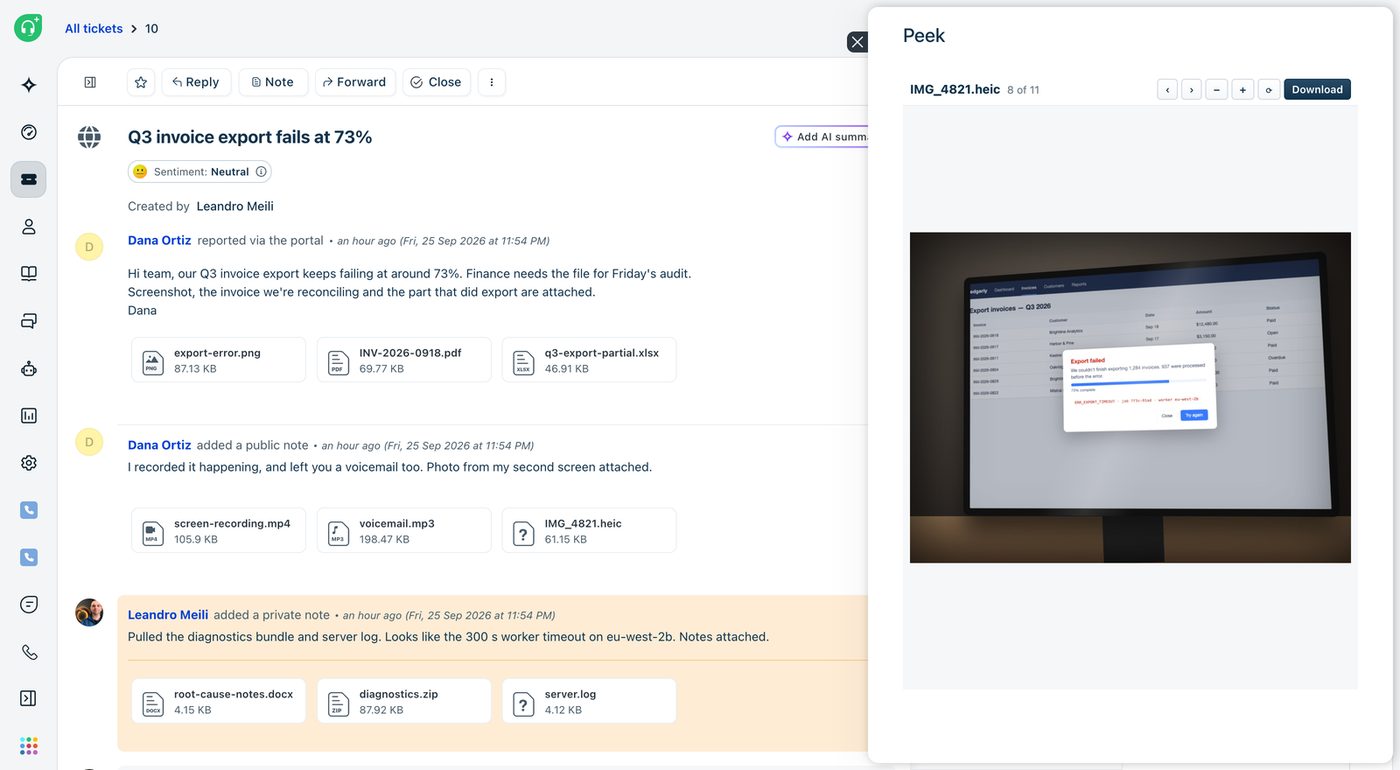This screenshot has height=770, width=1400.
Task: Click Dana Ortiz avatar on first message
Action: (89, 247)
